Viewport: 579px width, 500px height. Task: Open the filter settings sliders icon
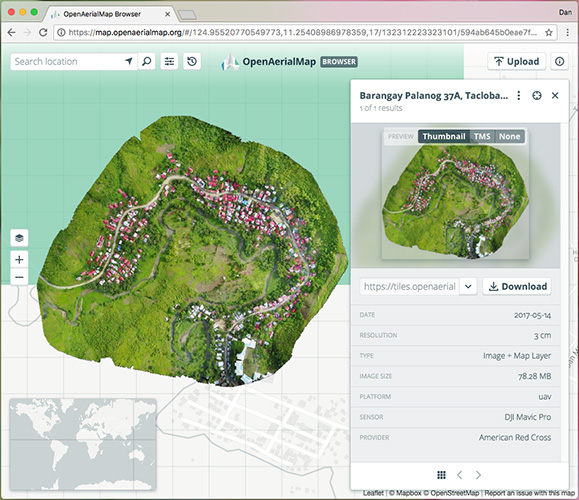[x=169, y=61]
